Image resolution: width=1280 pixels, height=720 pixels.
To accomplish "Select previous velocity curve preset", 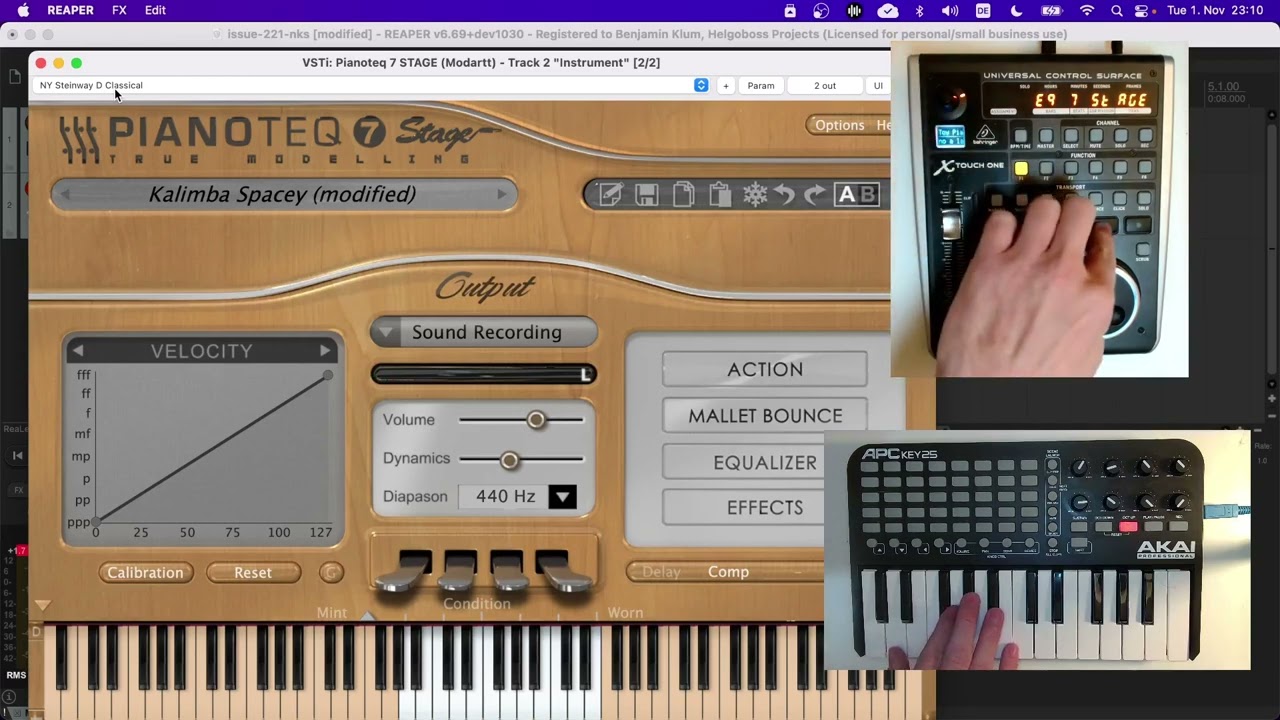I will pos(78,351).
